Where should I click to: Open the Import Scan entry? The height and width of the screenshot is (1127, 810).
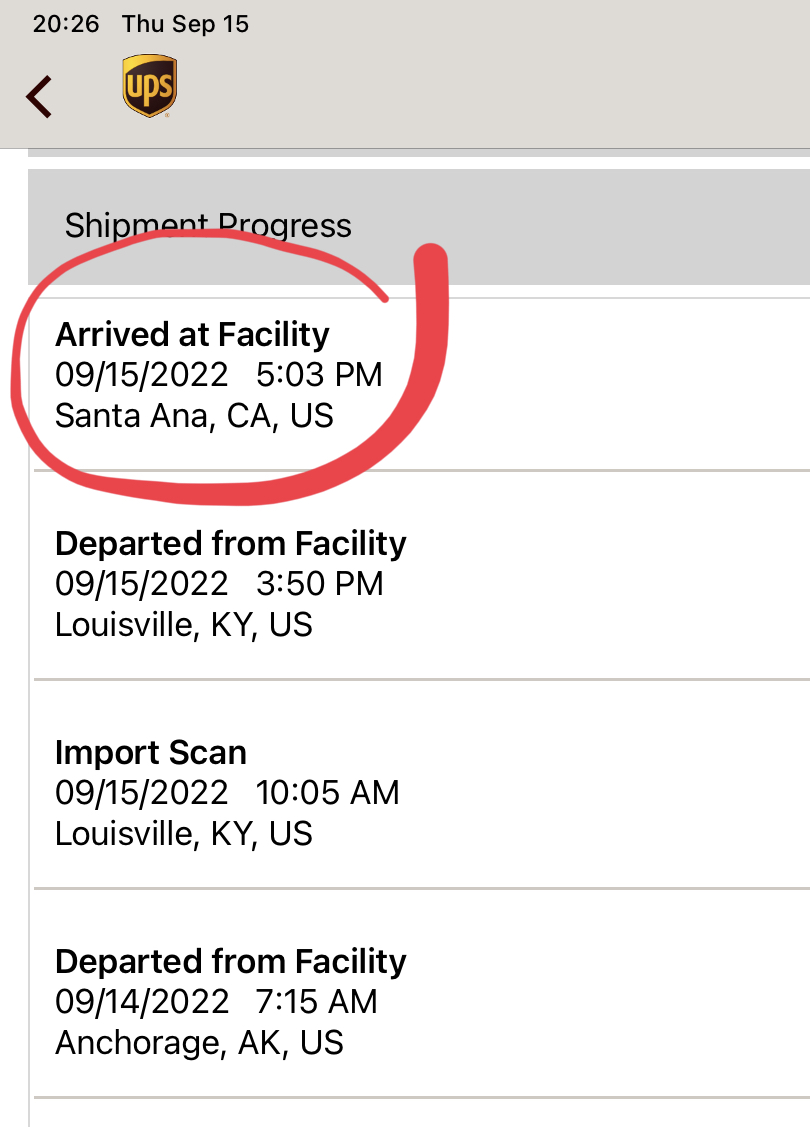tap(150, 752)
